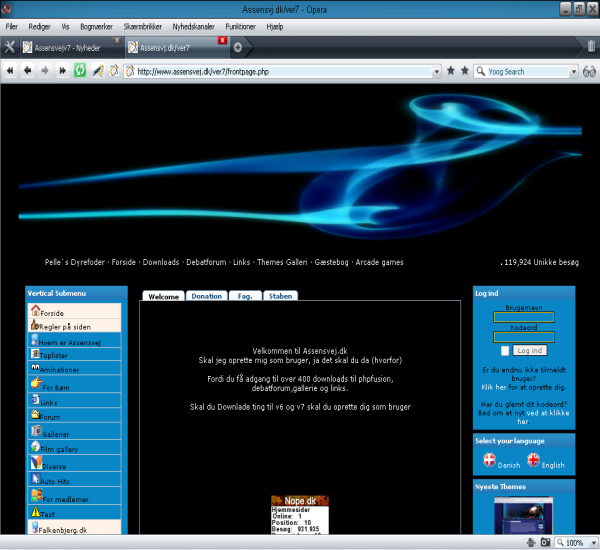Click the search magnifier icon
The height and width of the screenshot is (550, 600).
coord(481,71)
